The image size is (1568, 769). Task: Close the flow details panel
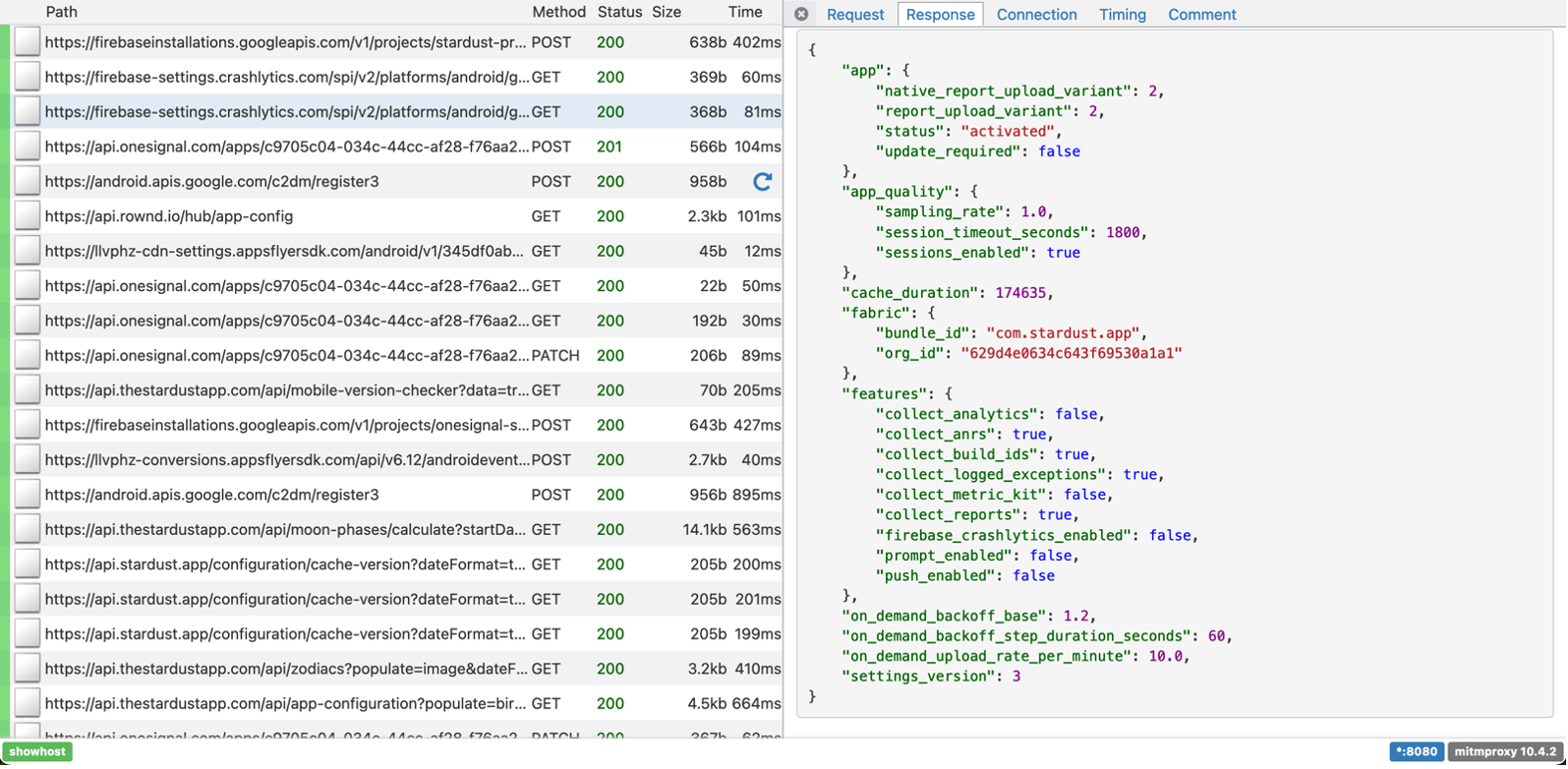click(801, 14)
